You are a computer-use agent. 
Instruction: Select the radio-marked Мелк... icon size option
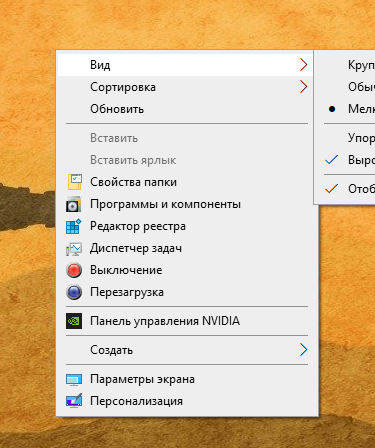tap(345, 109)
